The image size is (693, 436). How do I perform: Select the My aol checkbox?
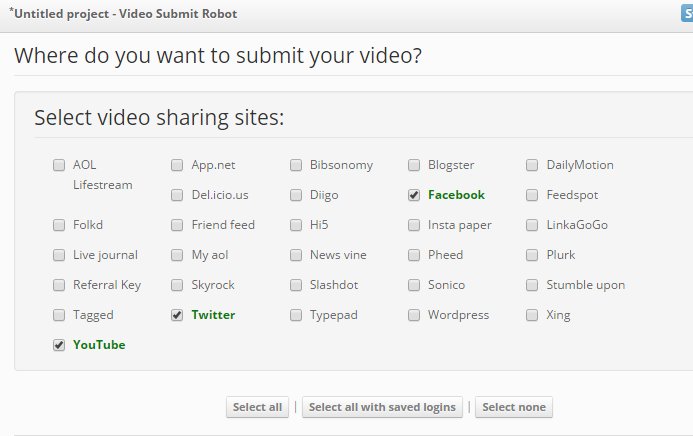point(177,255)
